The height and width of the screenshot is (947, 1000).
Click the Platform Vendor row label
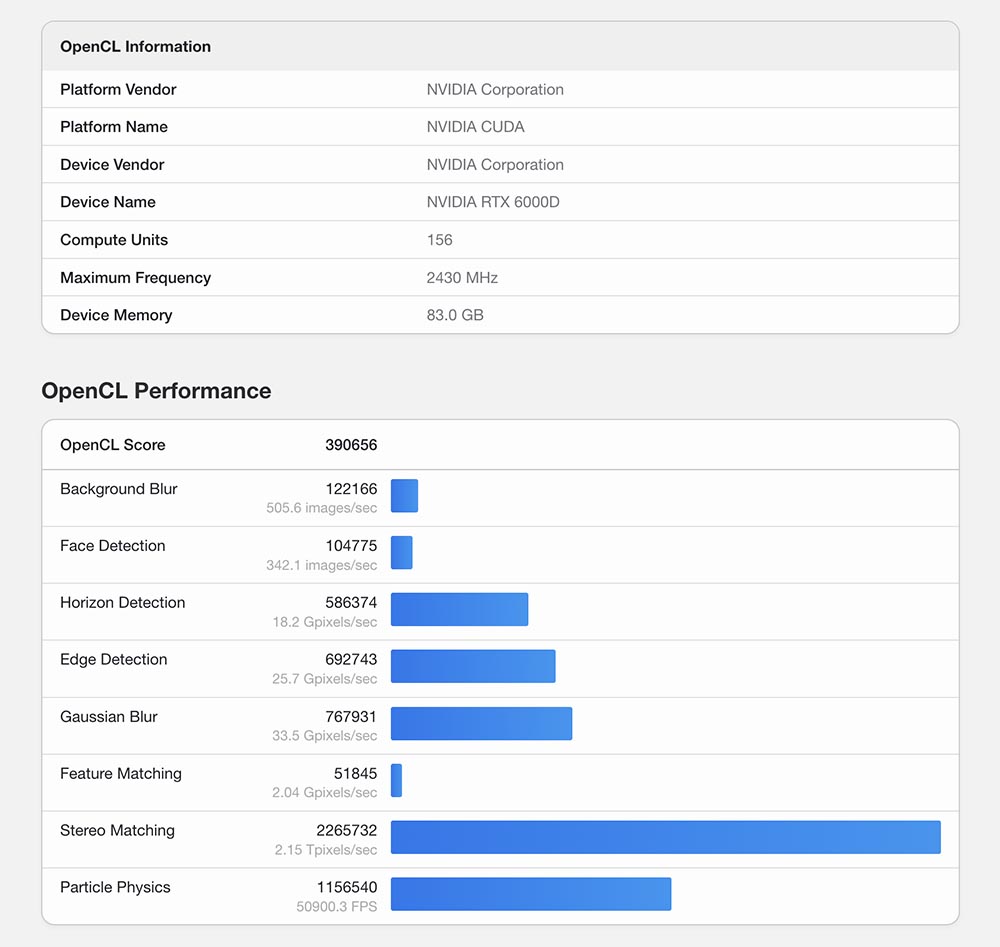point(118,90)
